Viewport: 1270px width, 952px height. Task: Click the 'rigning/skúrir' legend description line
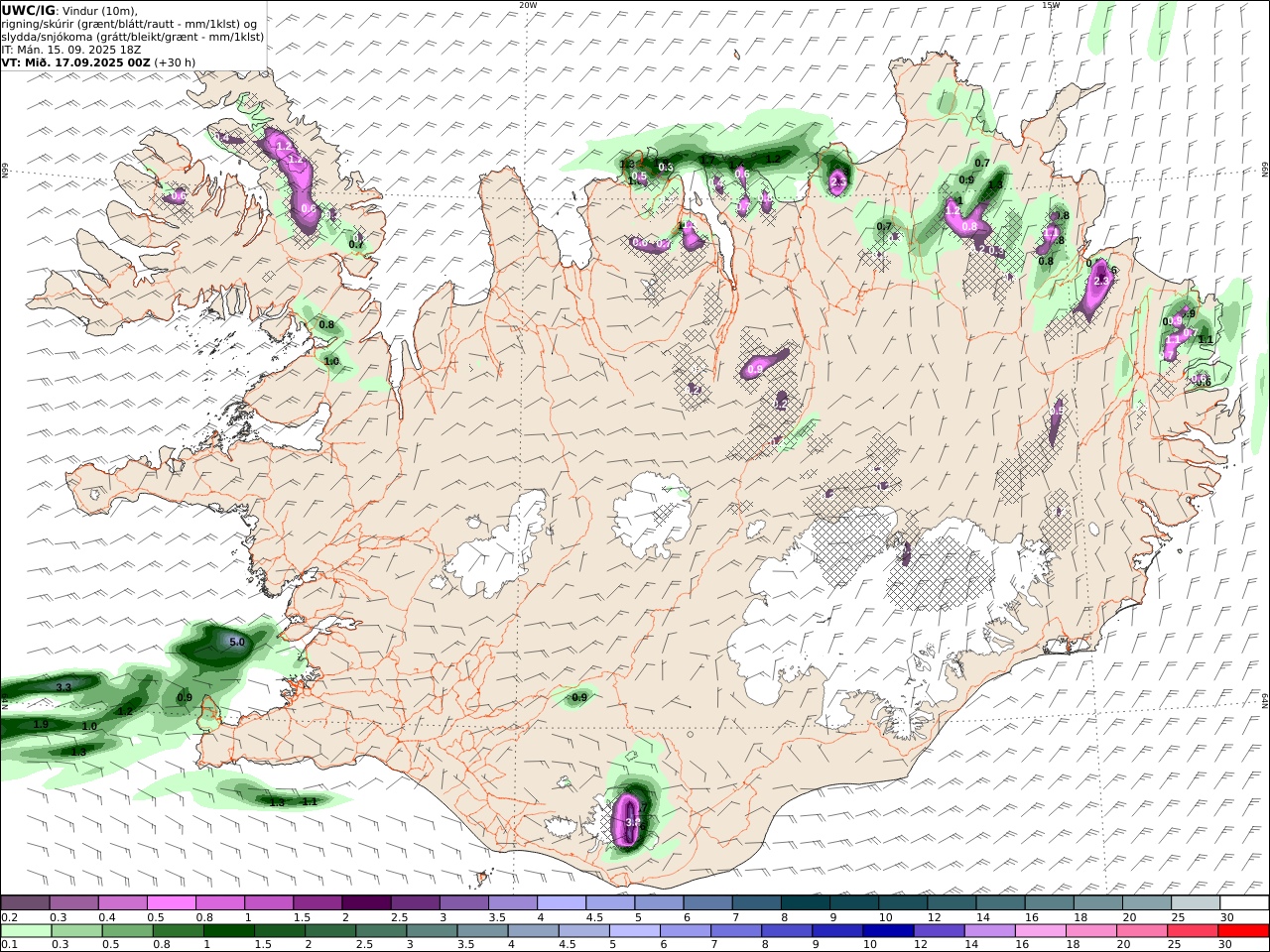131,24
